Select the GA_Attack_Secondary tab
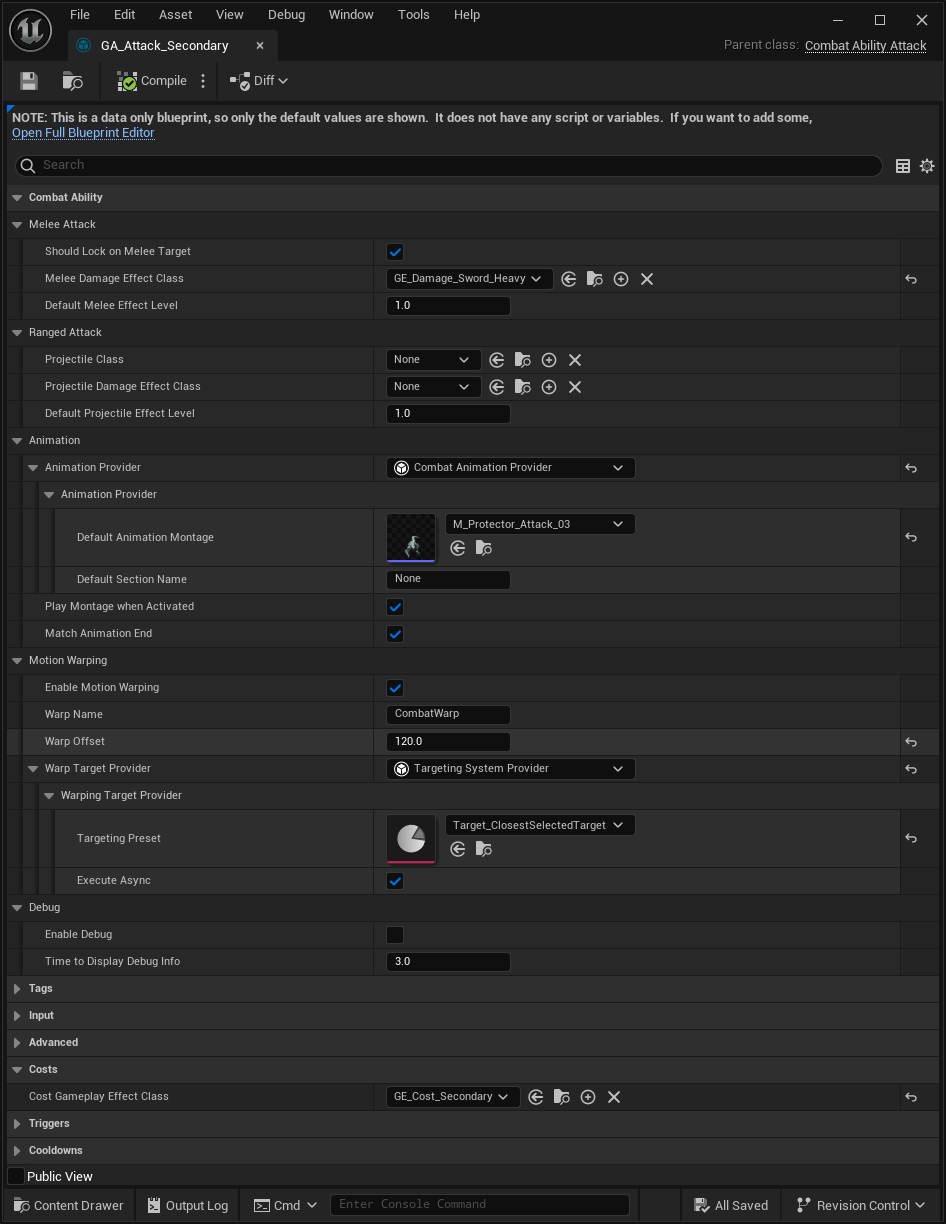This screenshot has height=1224, width=946. tap(165, 45)
